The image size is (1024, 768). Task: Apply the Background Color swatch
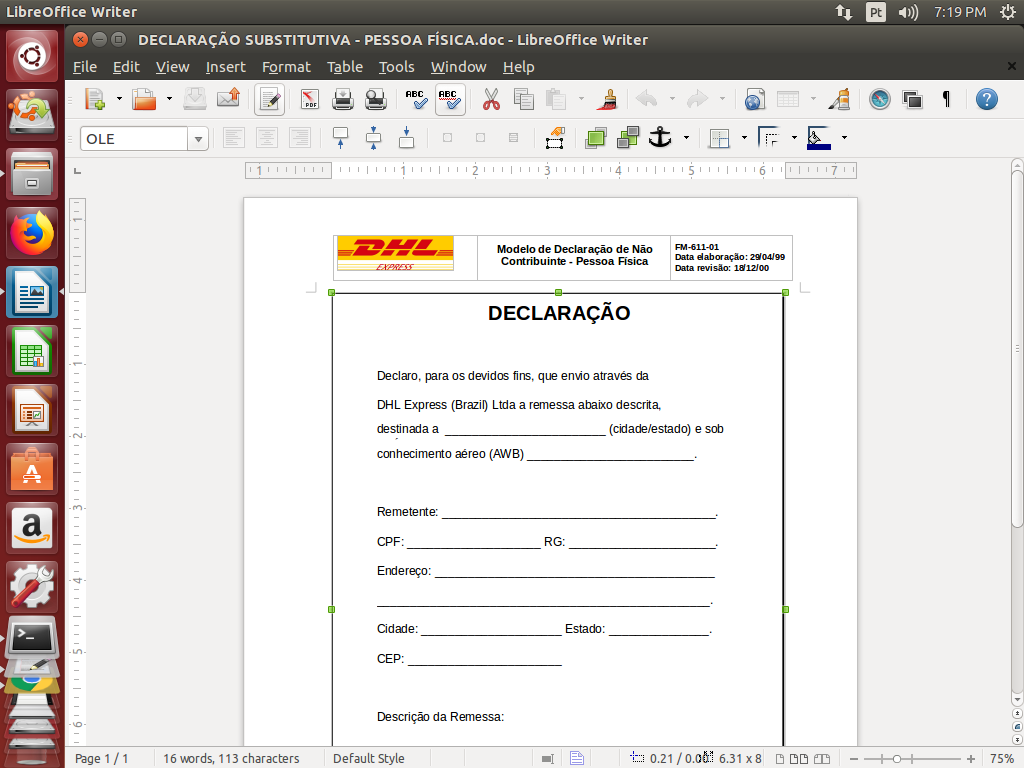click(819, 138)
